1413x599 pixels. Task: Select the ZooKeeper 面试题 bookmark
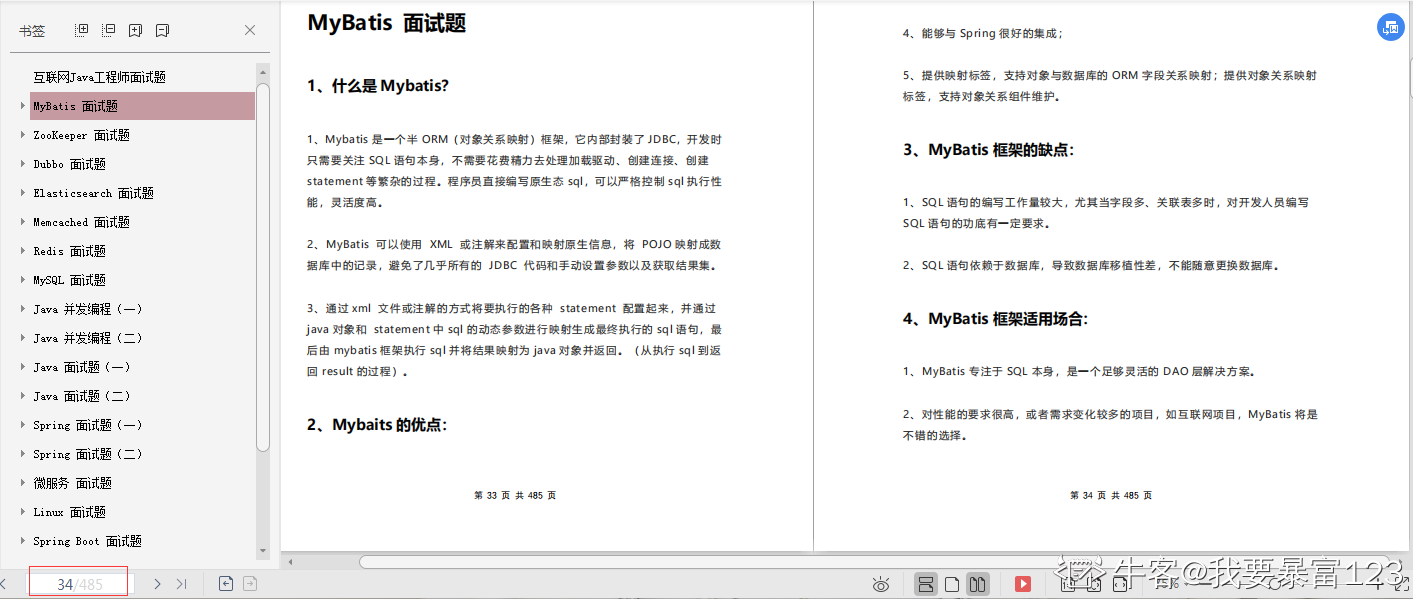click(81, 135)
